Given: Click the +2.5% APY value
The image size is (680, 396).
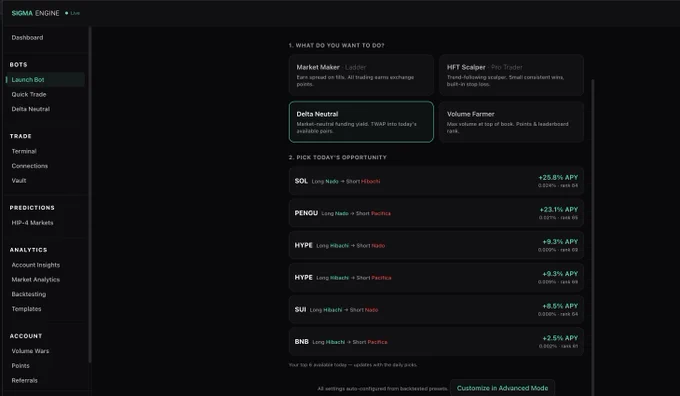Looking at the screenshot, I should coord(560,338).
